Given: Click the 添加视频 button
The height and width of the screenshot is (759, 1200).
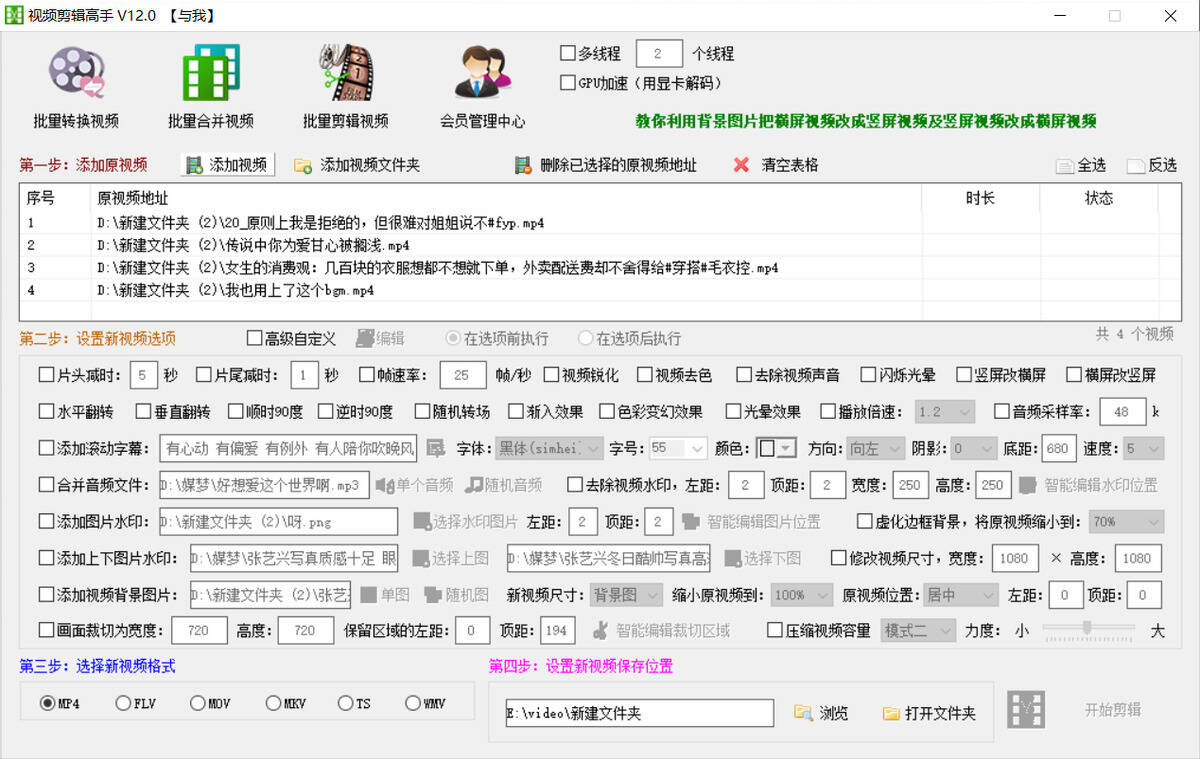Looking at the screenshot, I should click(x=227, y=165).
